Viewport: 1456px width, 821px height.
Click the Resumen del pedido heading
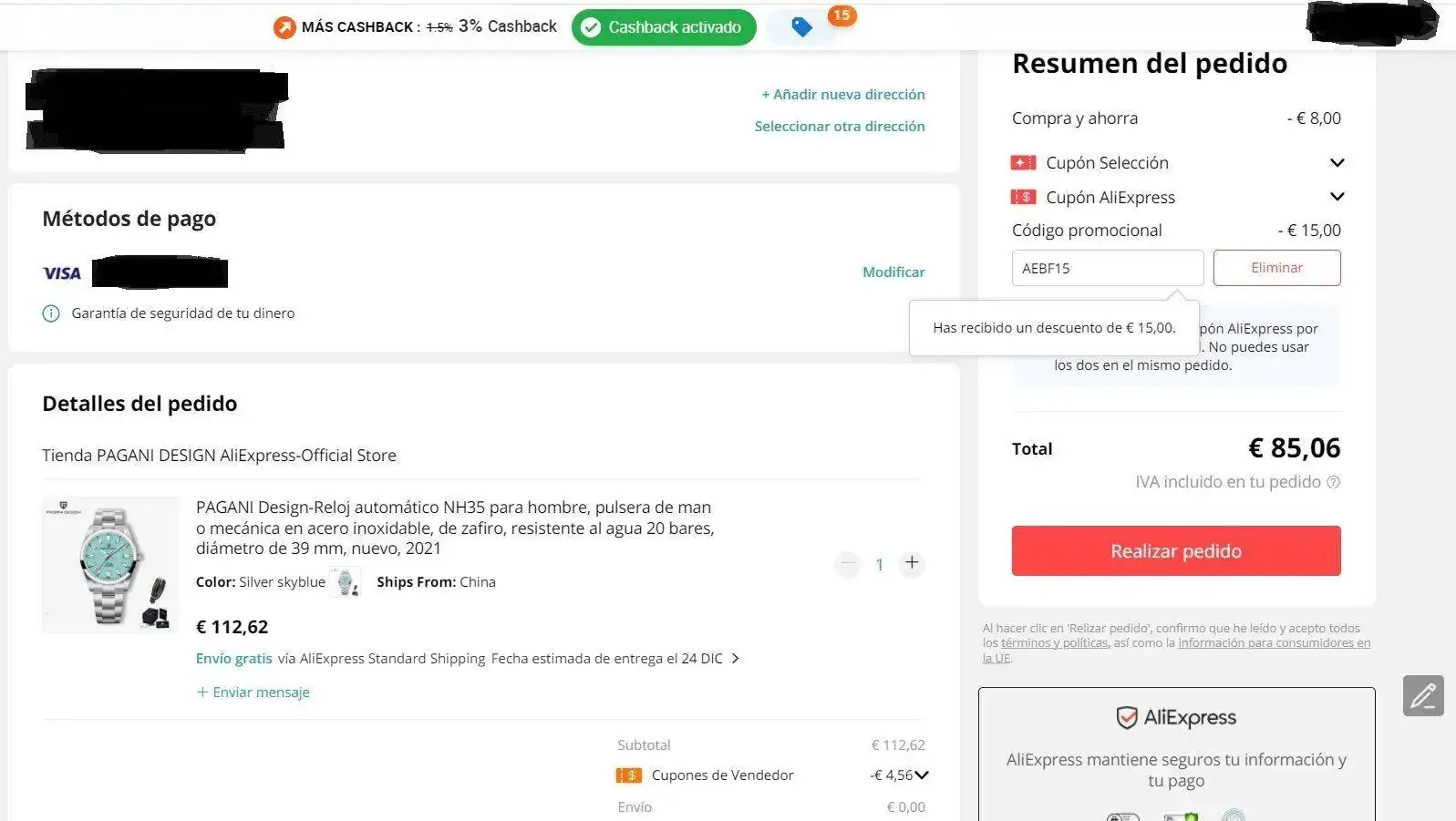pyautogui.click(x=1150, y=64)
